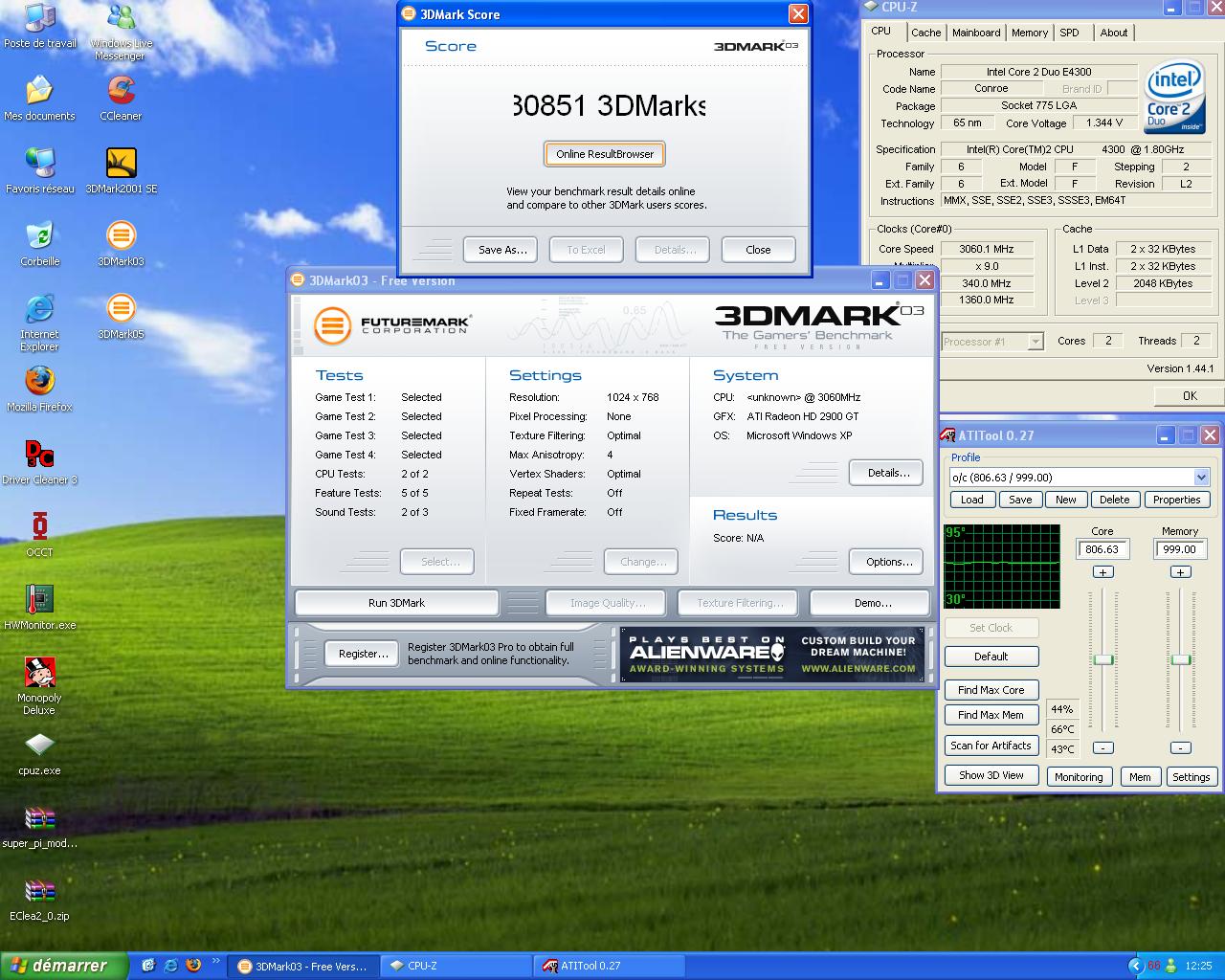Switch to the Cache tab in CPU-Z
The height and width of the screenshot is (980, 1225).
(x=925, y=33)
